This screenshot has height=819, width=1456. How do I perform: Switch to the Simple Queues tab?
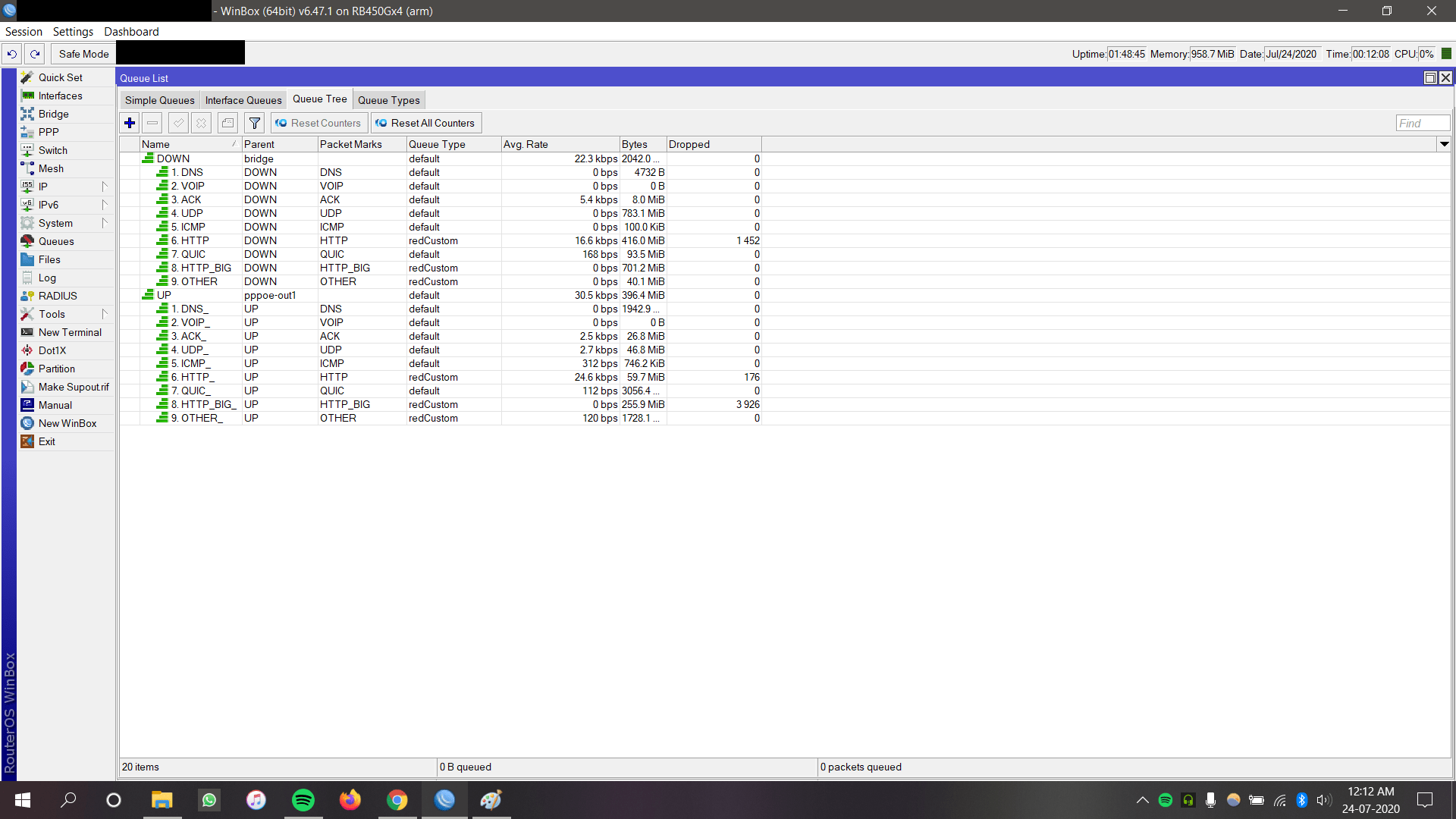(159, 100)
